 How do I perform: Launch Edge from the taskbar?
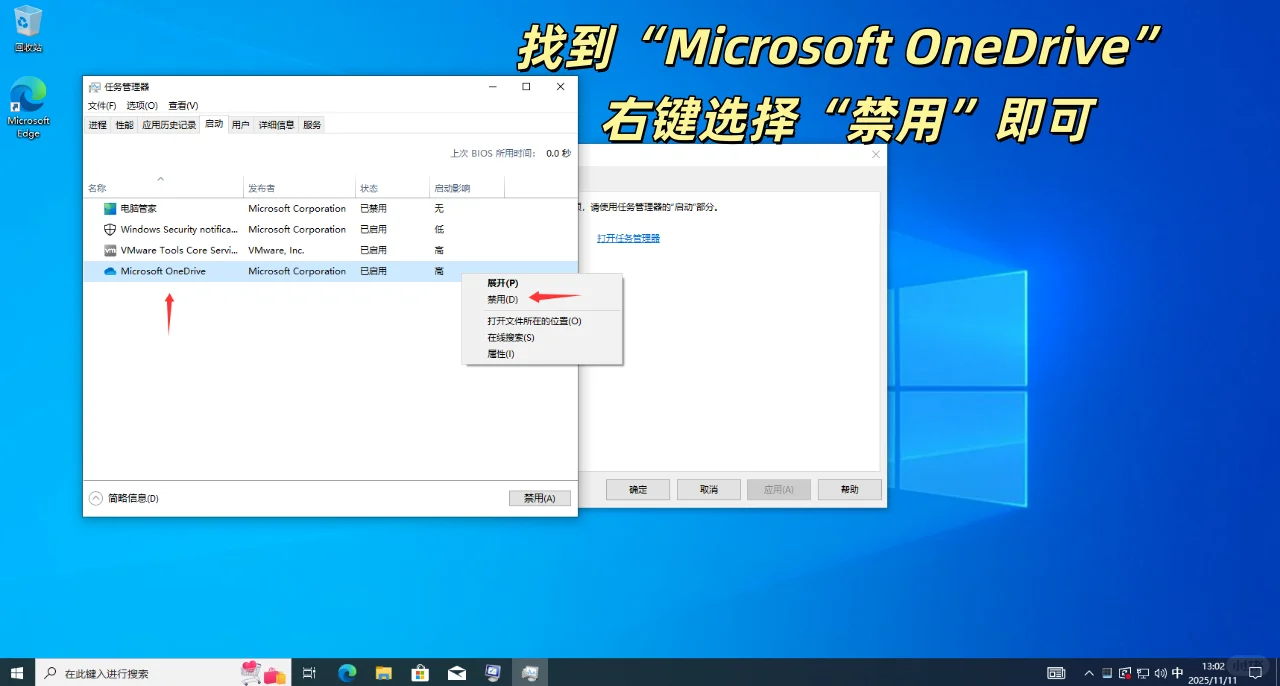347,673
